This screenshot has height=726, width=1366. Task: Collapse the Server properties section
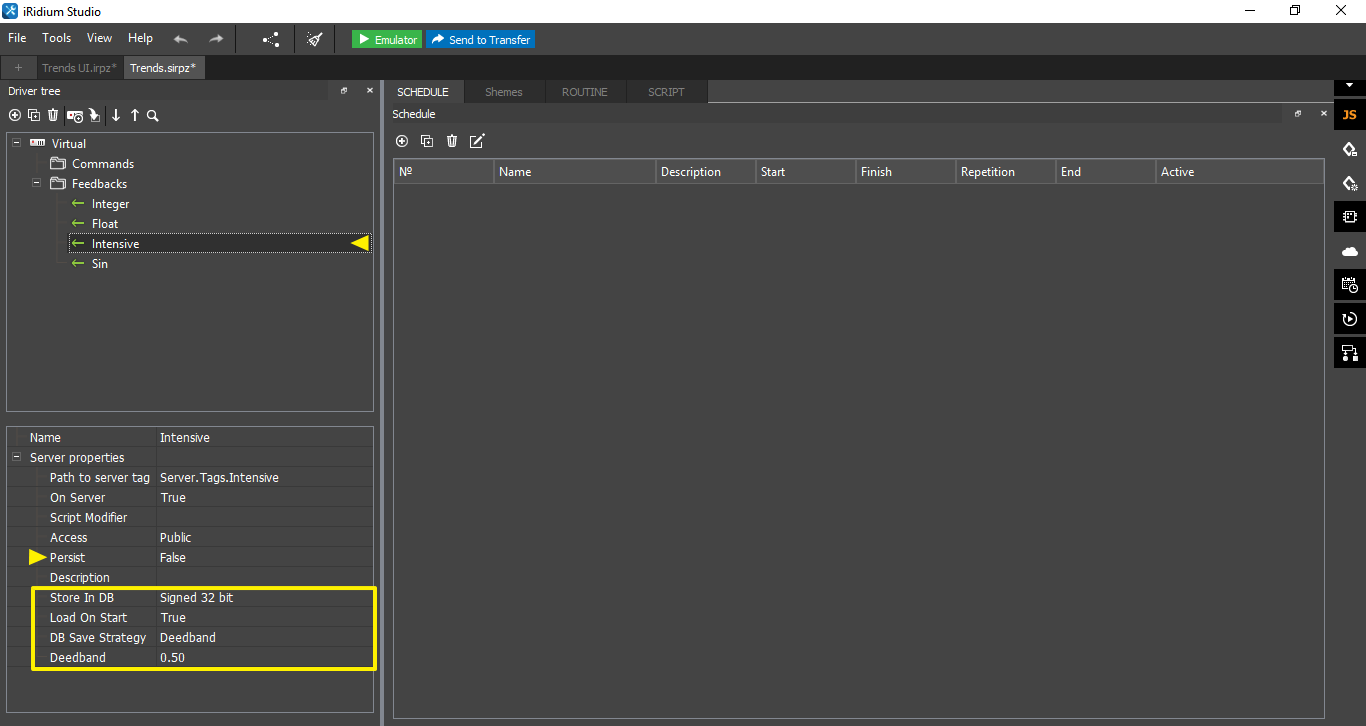[x=17, y=458]
